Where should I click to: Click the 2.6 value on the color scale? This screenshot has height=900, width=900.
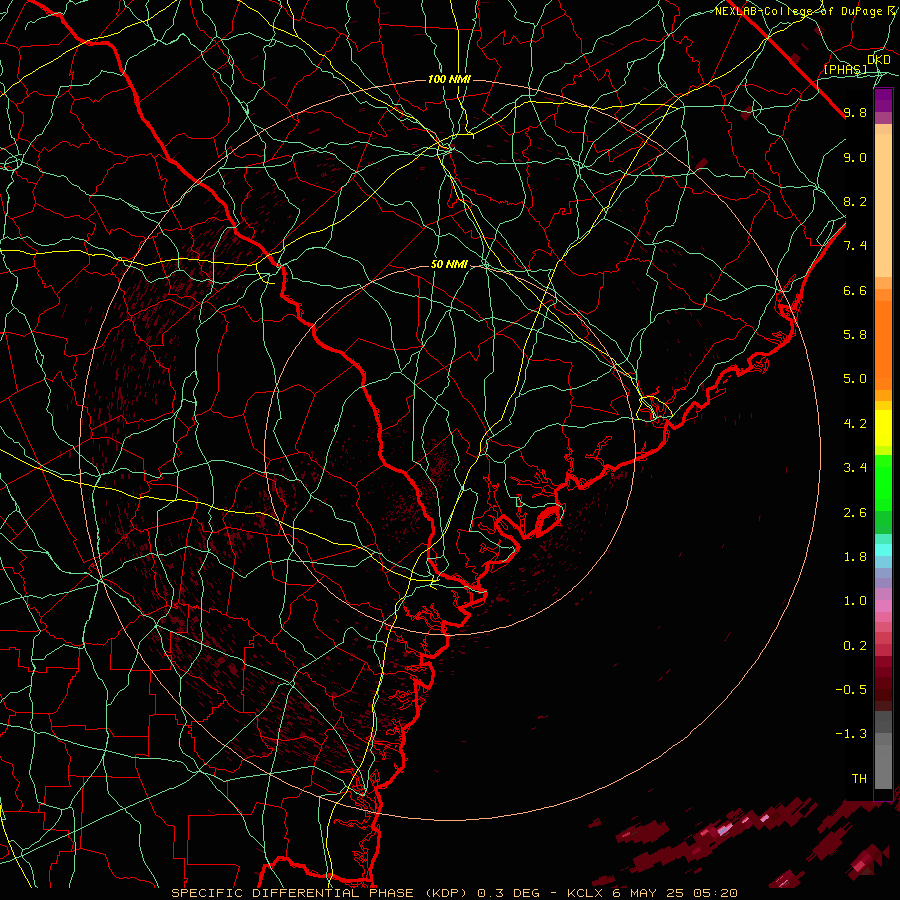point(855,513)
